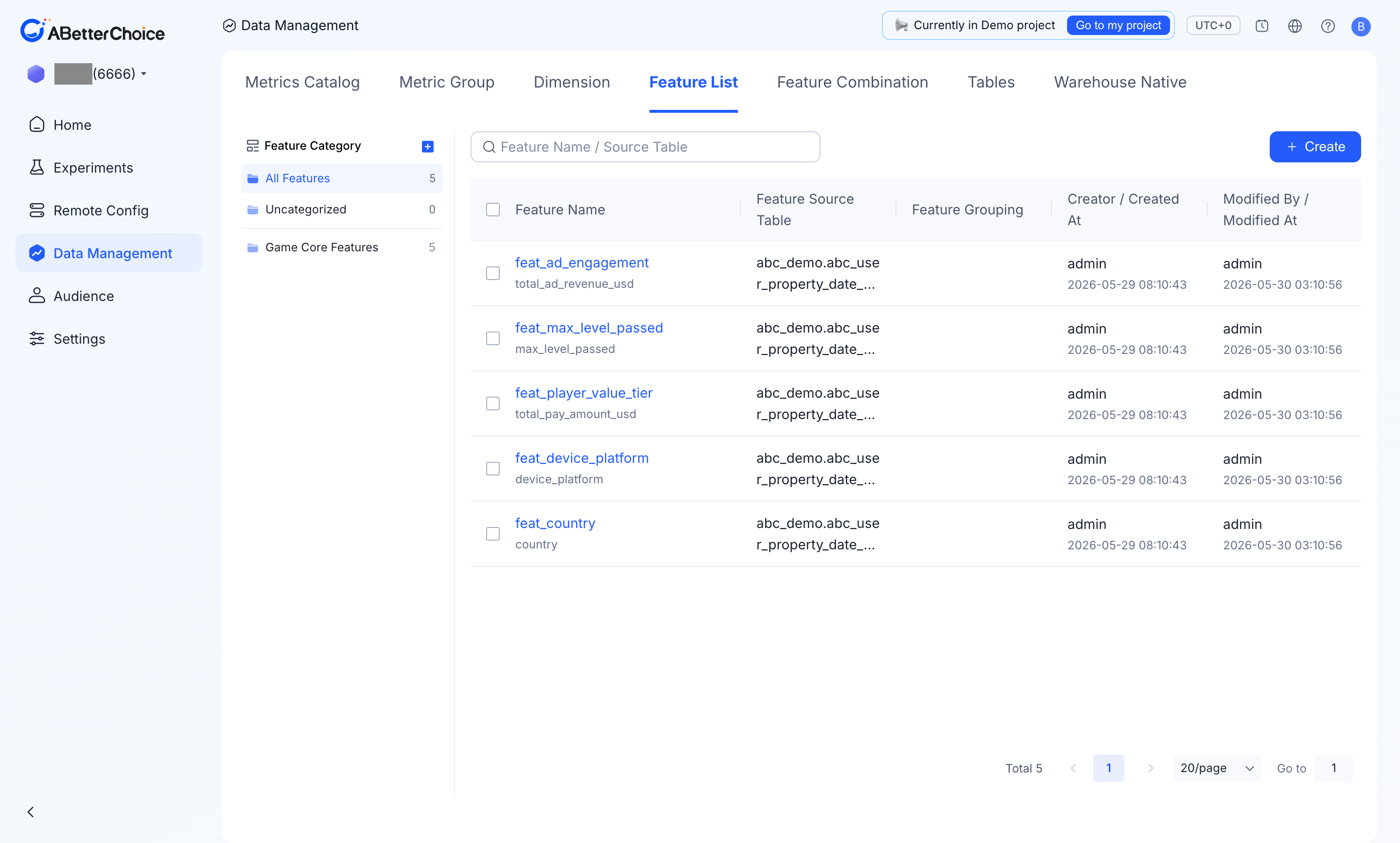Click the Feature Name / Source Table search field
Image resolution: width=1400 pixels, height=843 pixels.
[x=645, y=147]
